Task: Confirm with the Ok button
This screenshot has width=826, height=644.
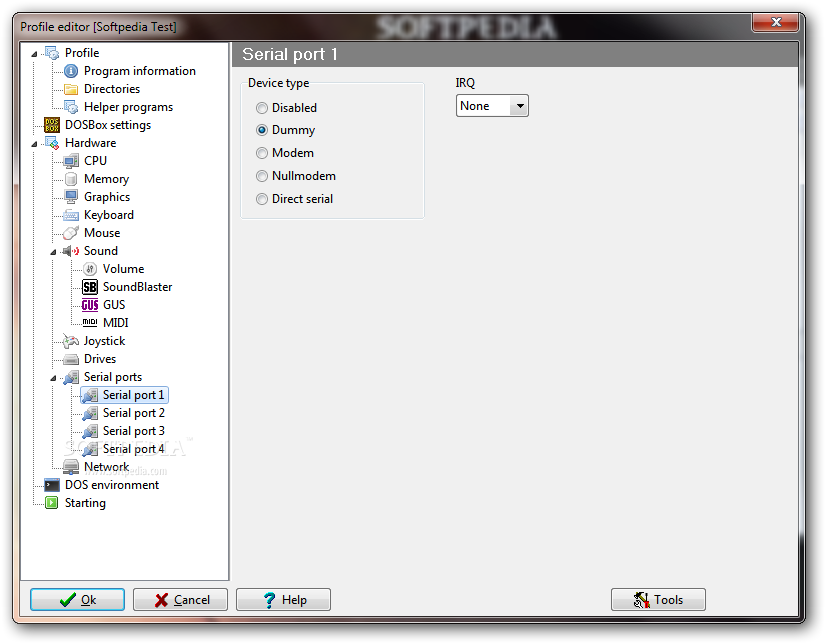Action: tap(77, 600)
